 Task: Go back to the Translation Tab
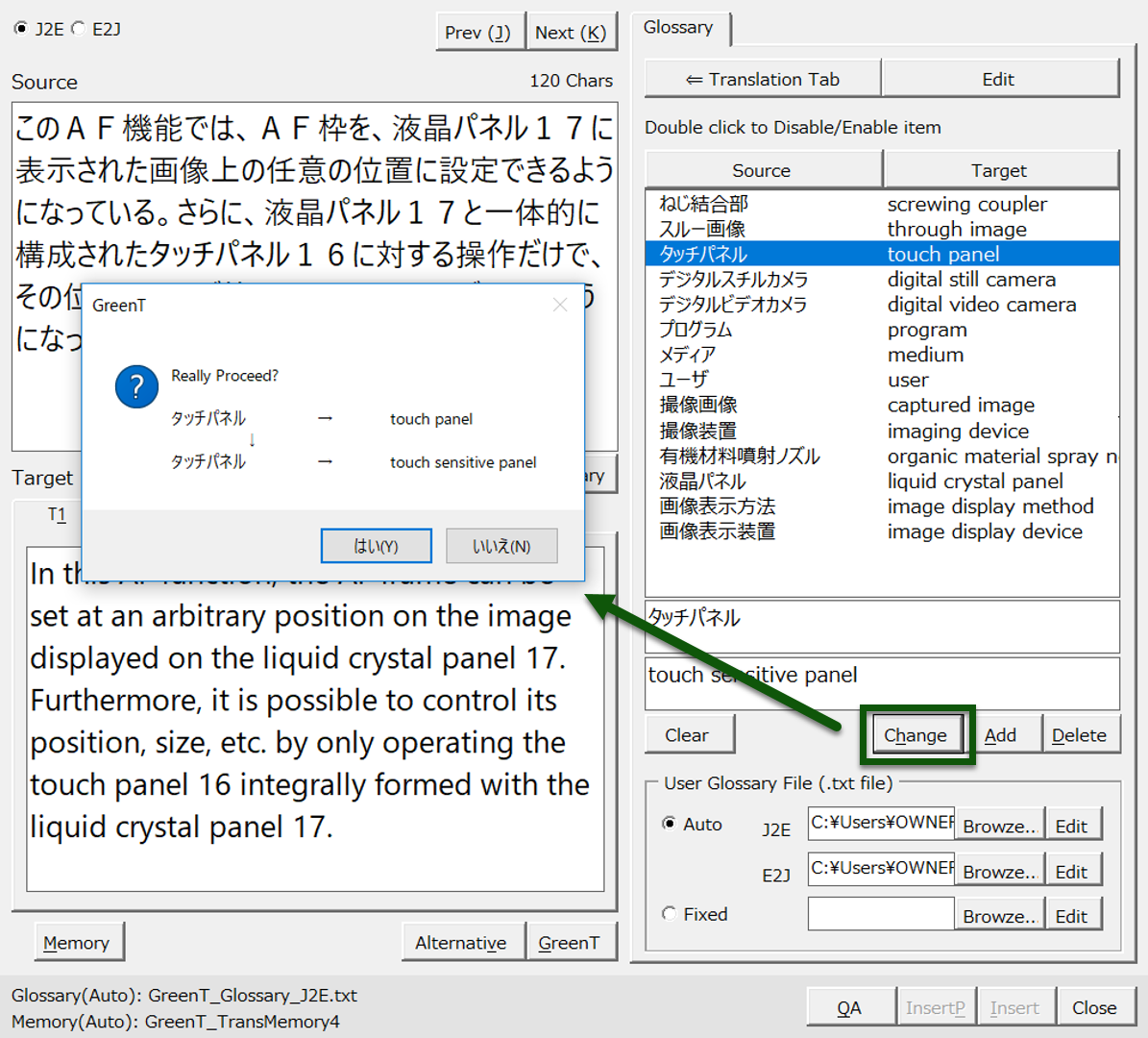click(x=763, y=80)
